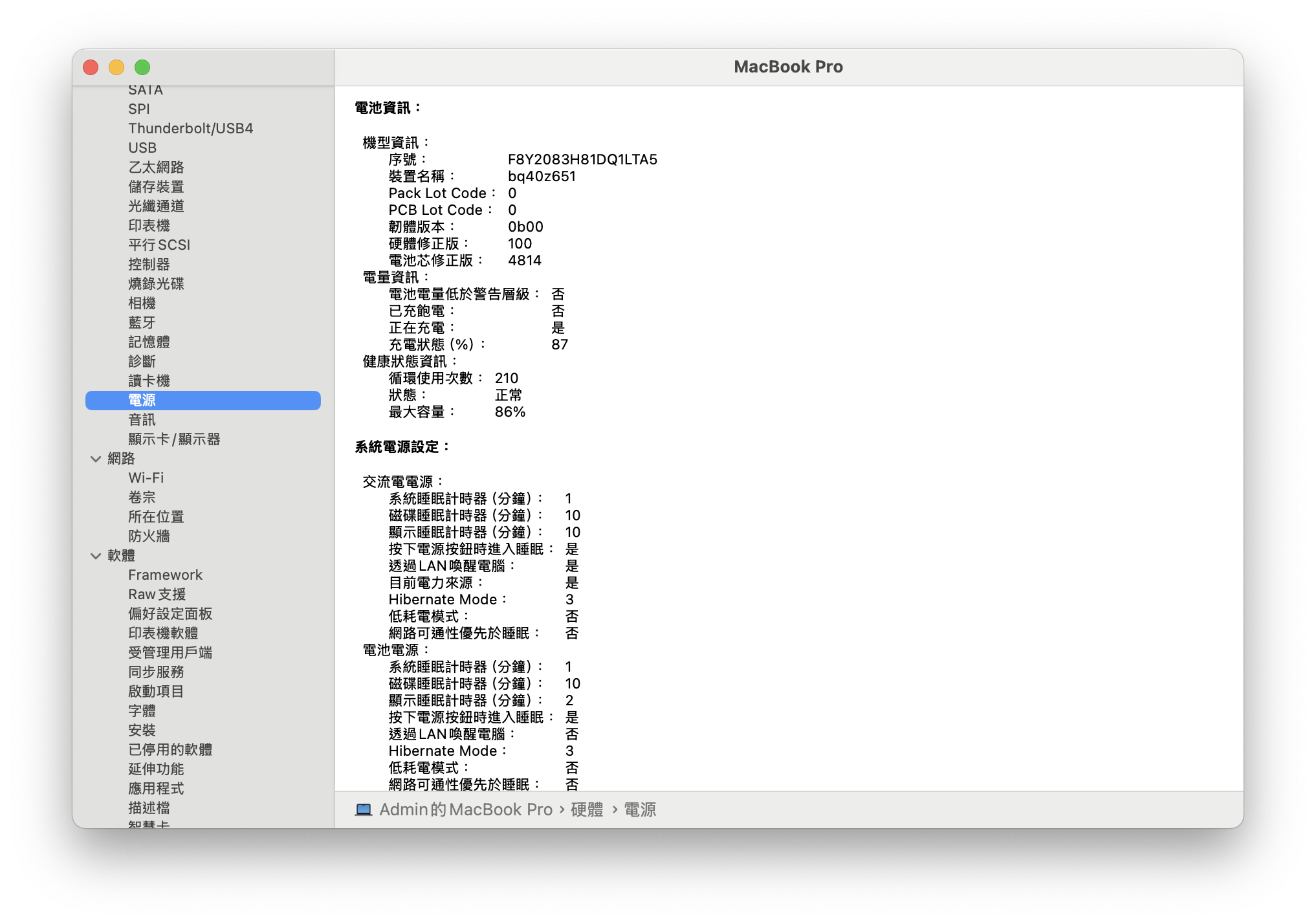Open 應用程式 in sidebar
1316x924 pixels.
coord(156,788)
